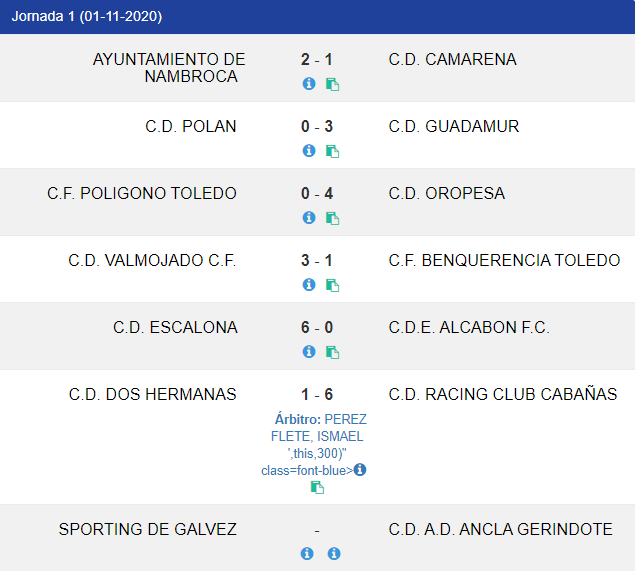Click info icon under Polan 0-3 Guadamur

[x=309, y=150]
